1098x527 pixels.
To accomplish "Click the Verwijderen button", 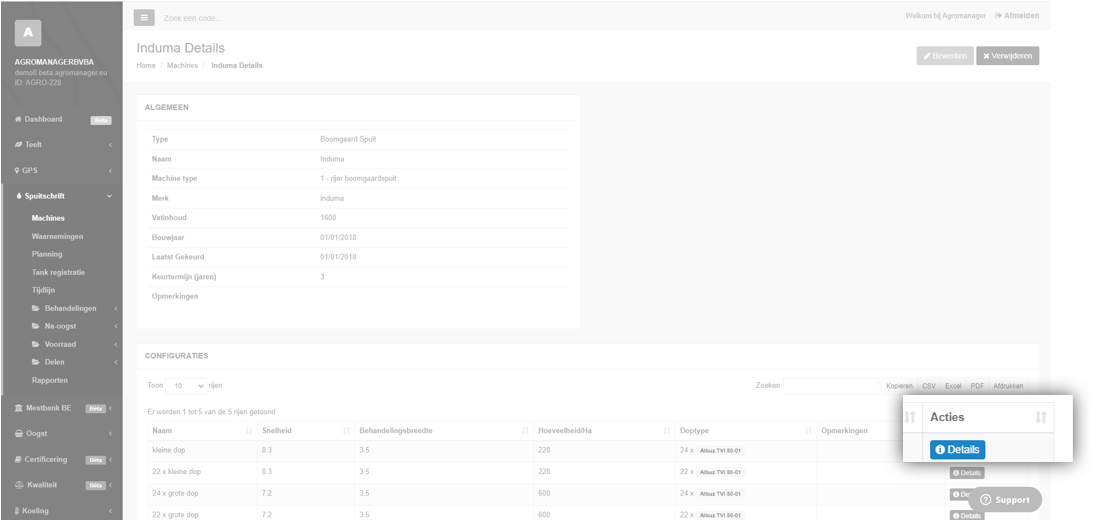I will click(1008, 56).
